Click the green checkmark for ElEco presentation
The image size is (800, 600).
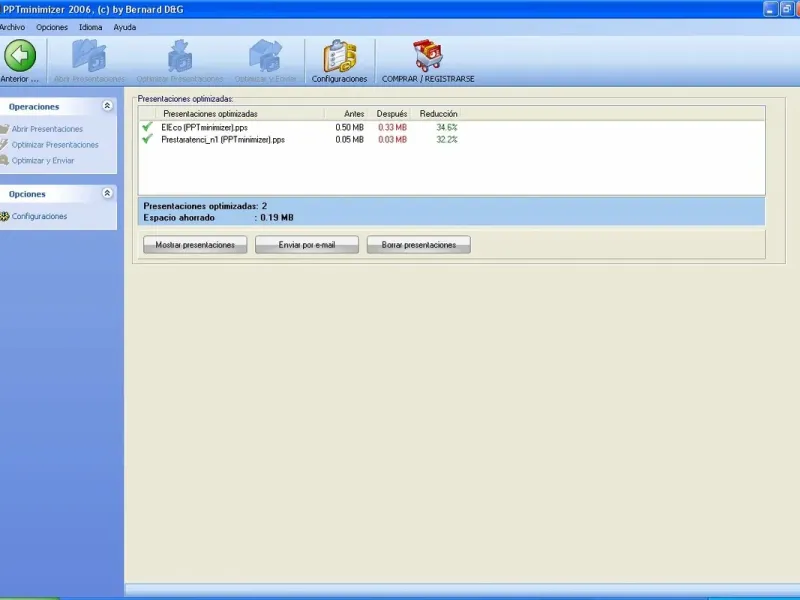[x=147, y=127]
